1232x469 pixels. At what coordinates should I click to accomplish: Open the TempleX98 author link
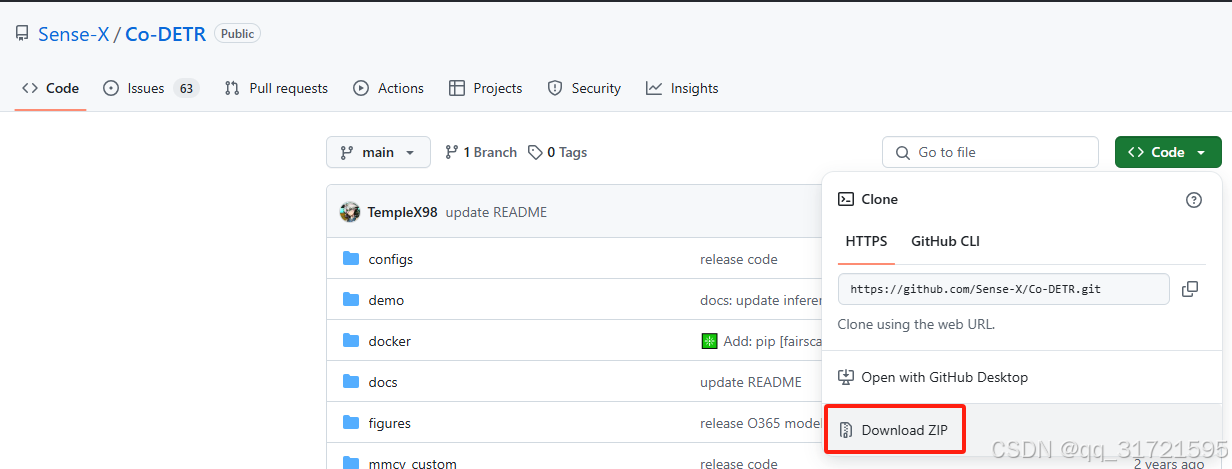point(402,212)
